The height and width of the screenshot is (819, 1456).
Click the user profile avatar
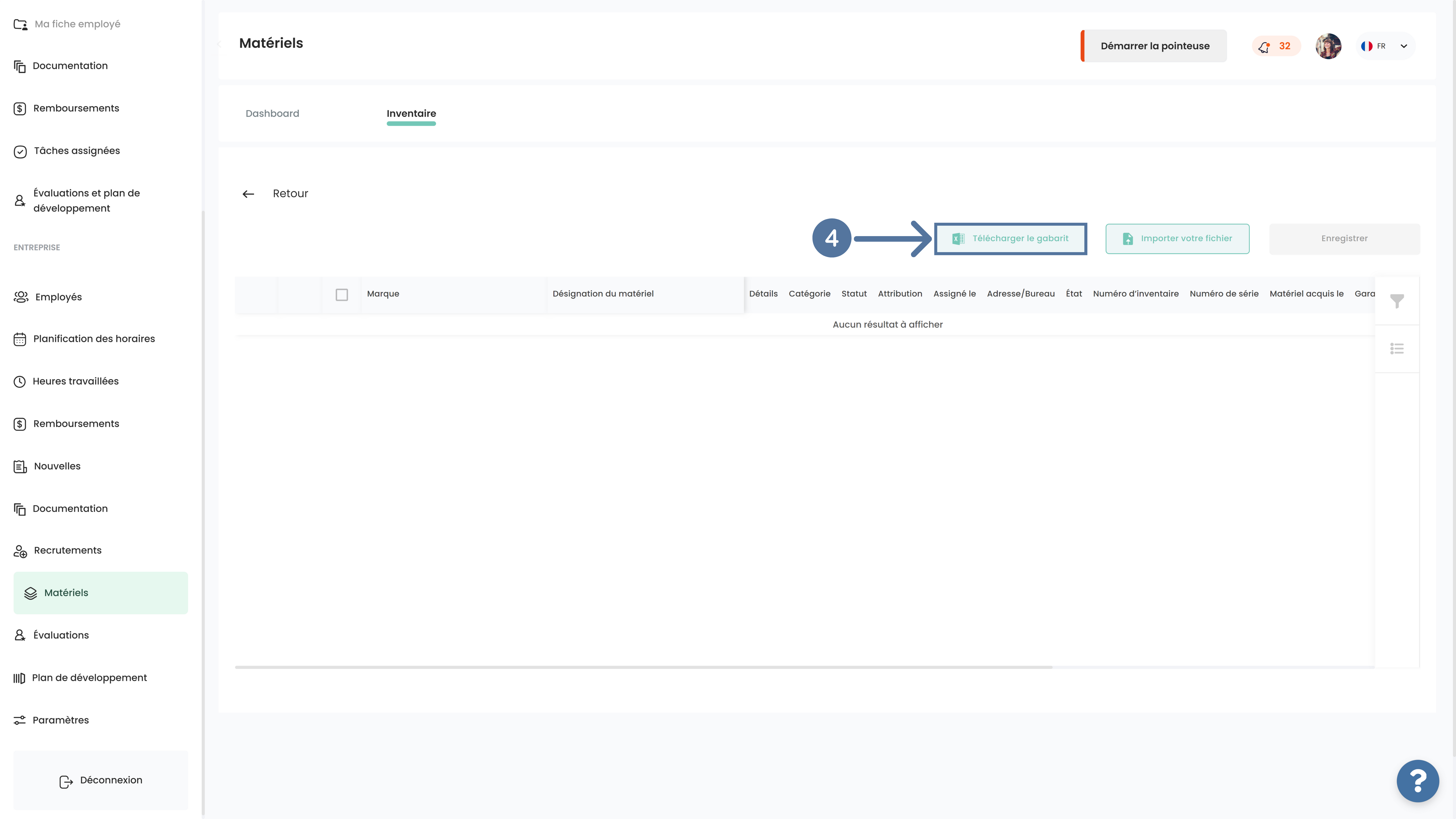(1328, 46)
